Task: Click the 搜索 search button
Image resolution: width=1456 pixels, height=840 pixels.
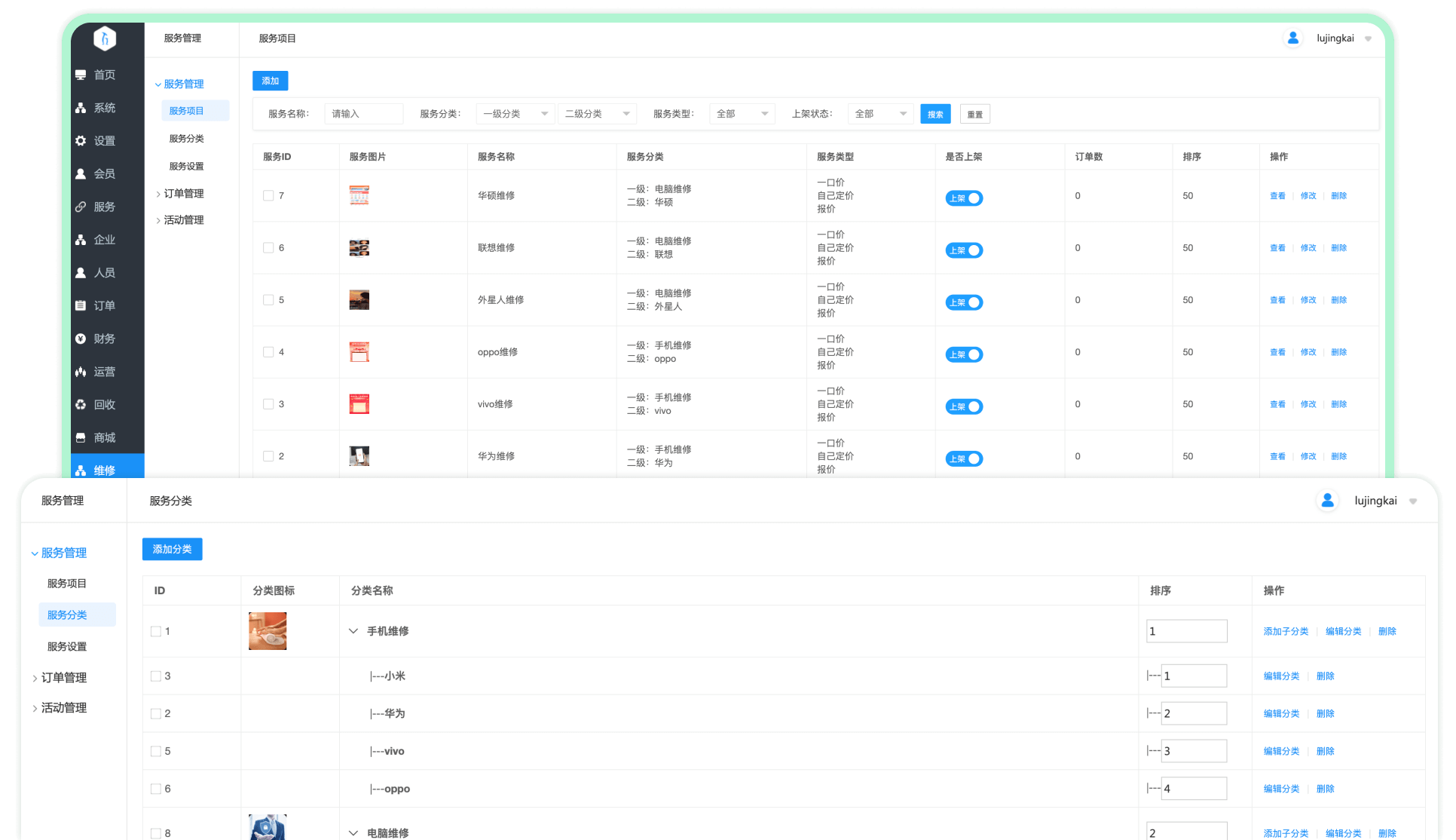Action: pos(935,115)
